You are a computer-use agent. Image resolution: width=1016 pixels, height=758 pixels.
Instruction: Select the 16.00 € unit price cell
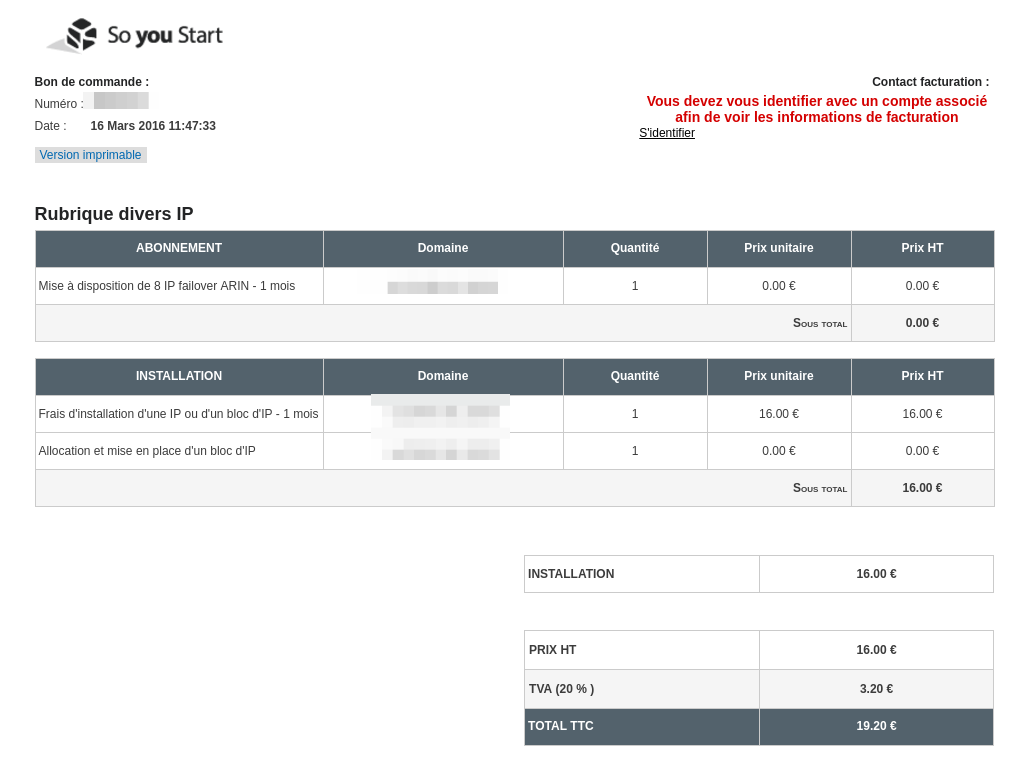[779, 414]
